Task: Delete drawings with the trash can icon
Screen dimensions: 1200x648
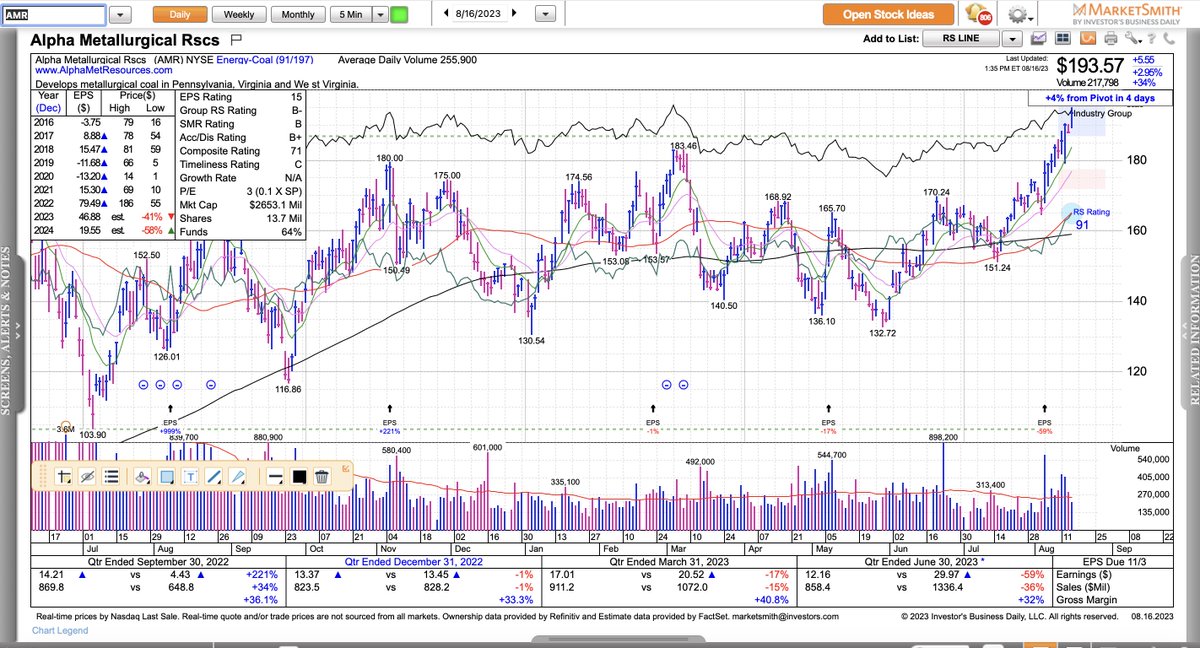Action: [x=322, y=477]
